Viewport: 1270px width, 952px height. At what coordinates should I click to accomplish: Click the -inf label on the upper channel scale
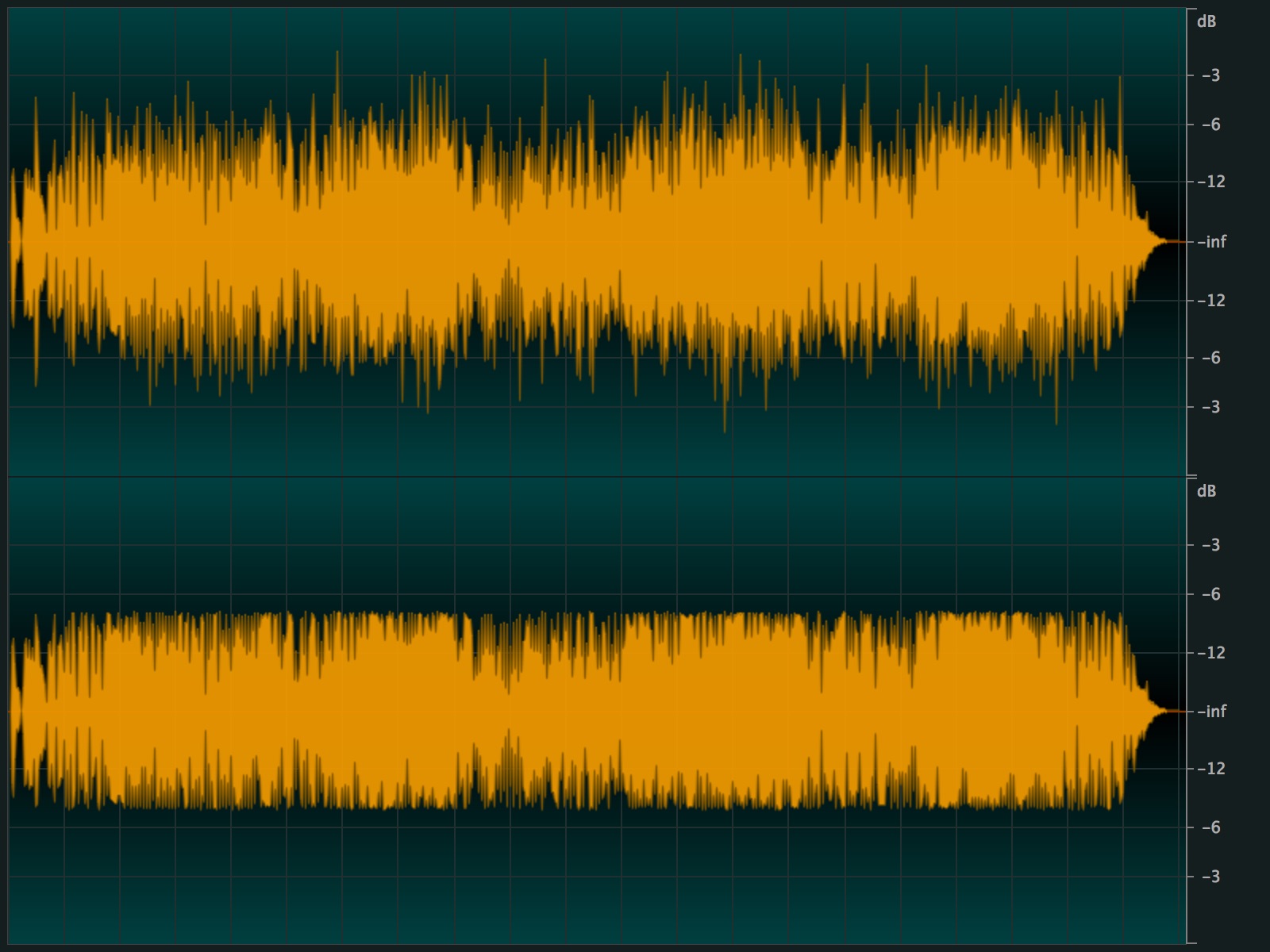coord(1211,241)
